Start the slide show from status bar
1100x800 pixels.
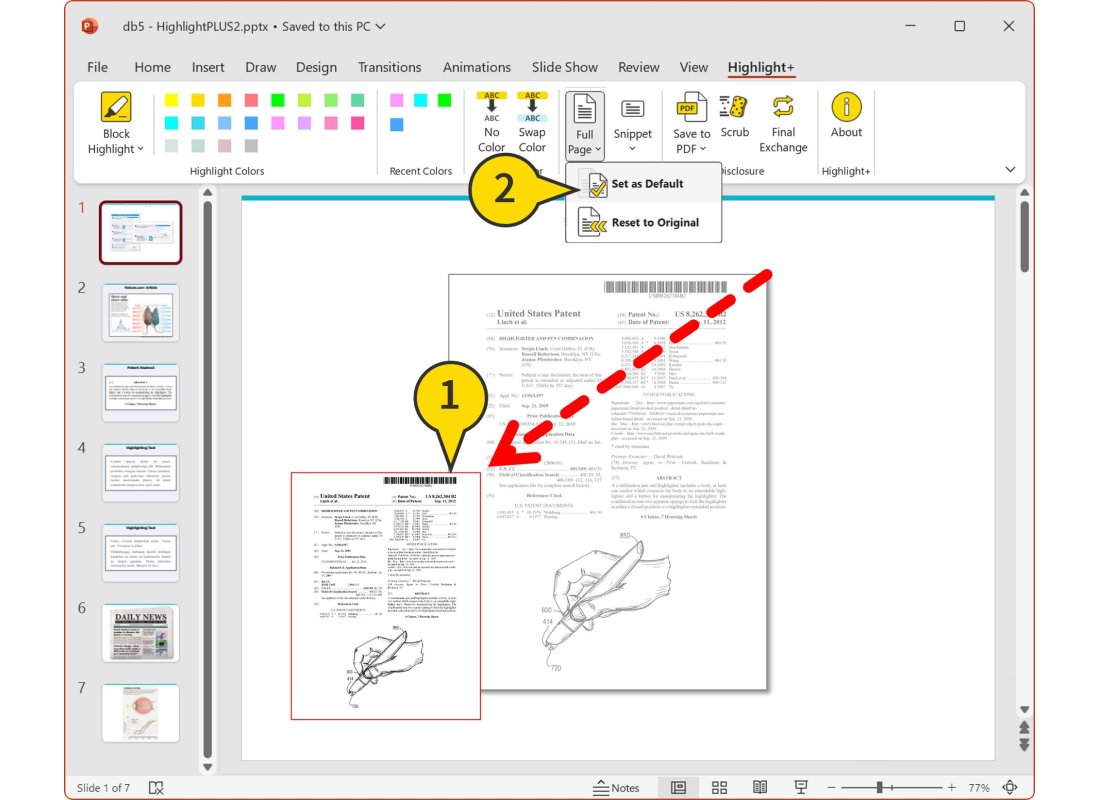pos(800,787)
